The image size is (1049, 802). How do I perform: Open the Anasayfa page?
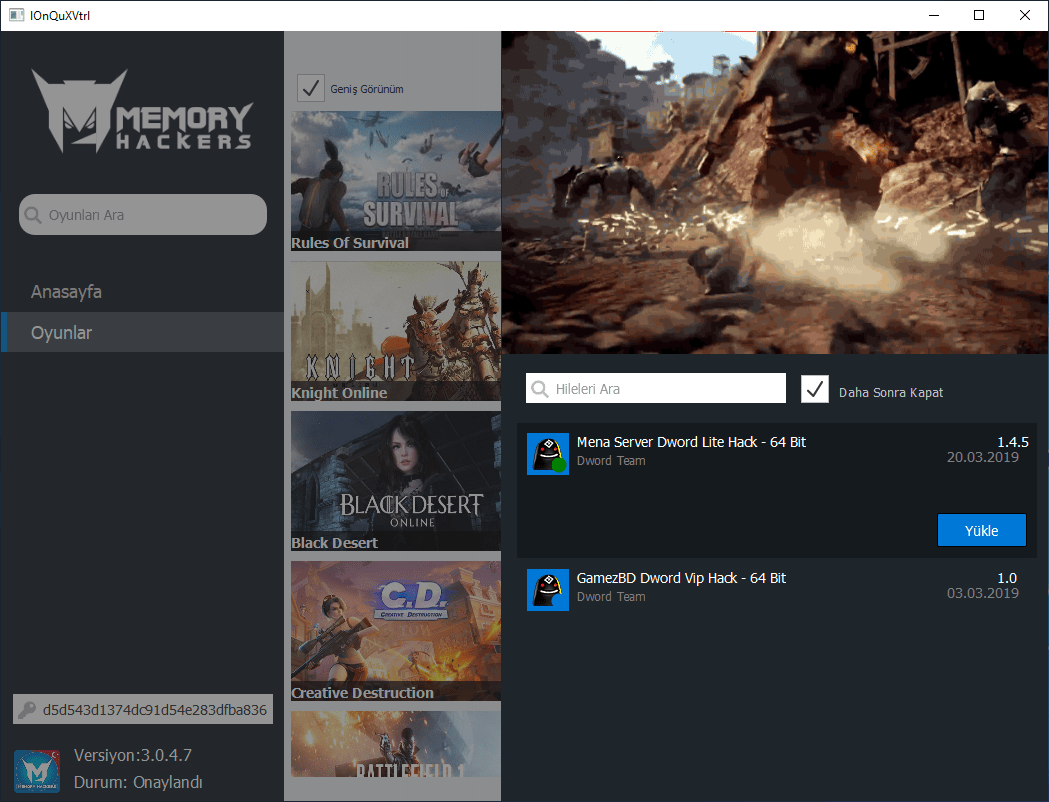[x=66, y=292]
